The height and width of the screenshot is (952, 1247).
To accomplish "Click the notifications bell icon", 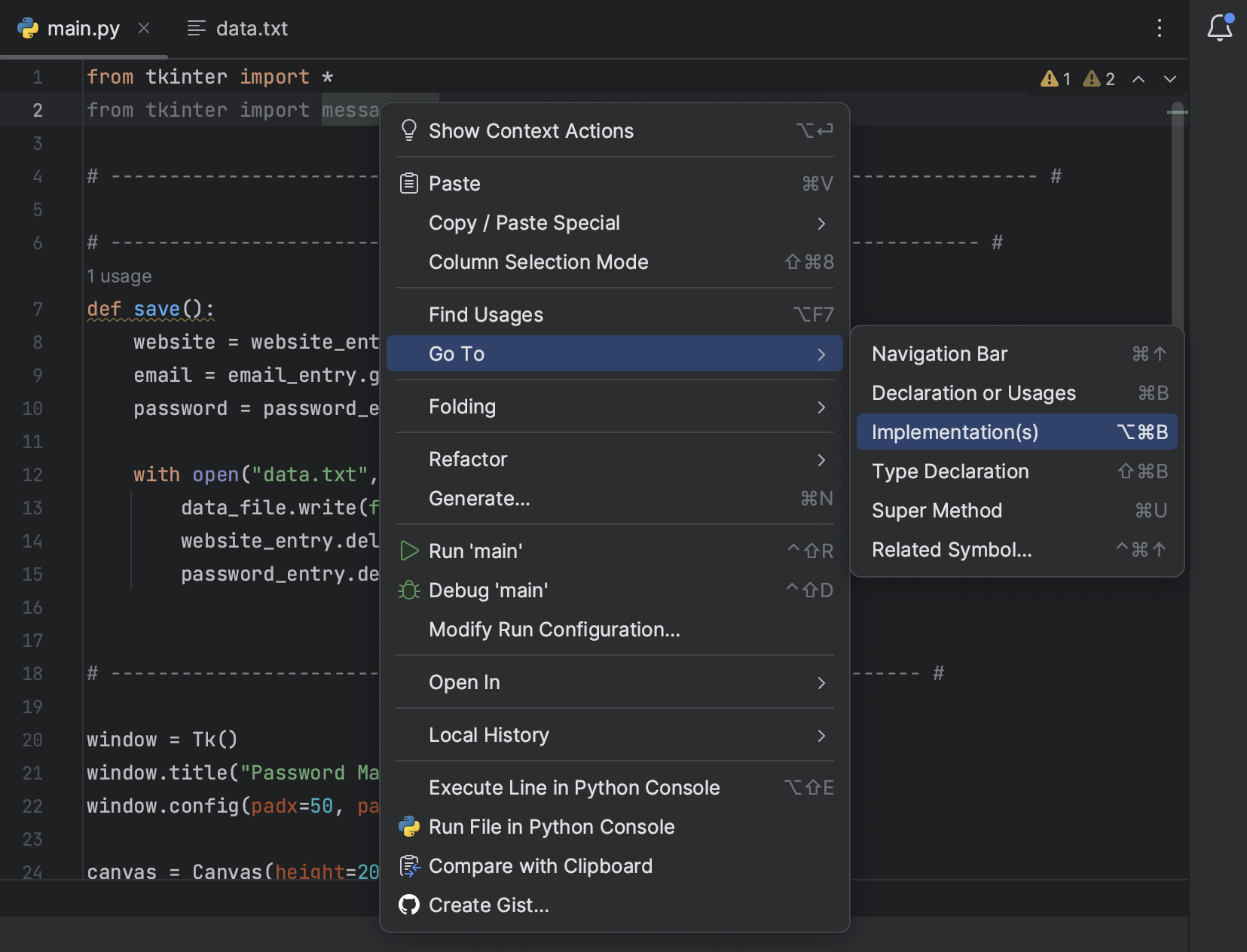I will coord(1220,28).
